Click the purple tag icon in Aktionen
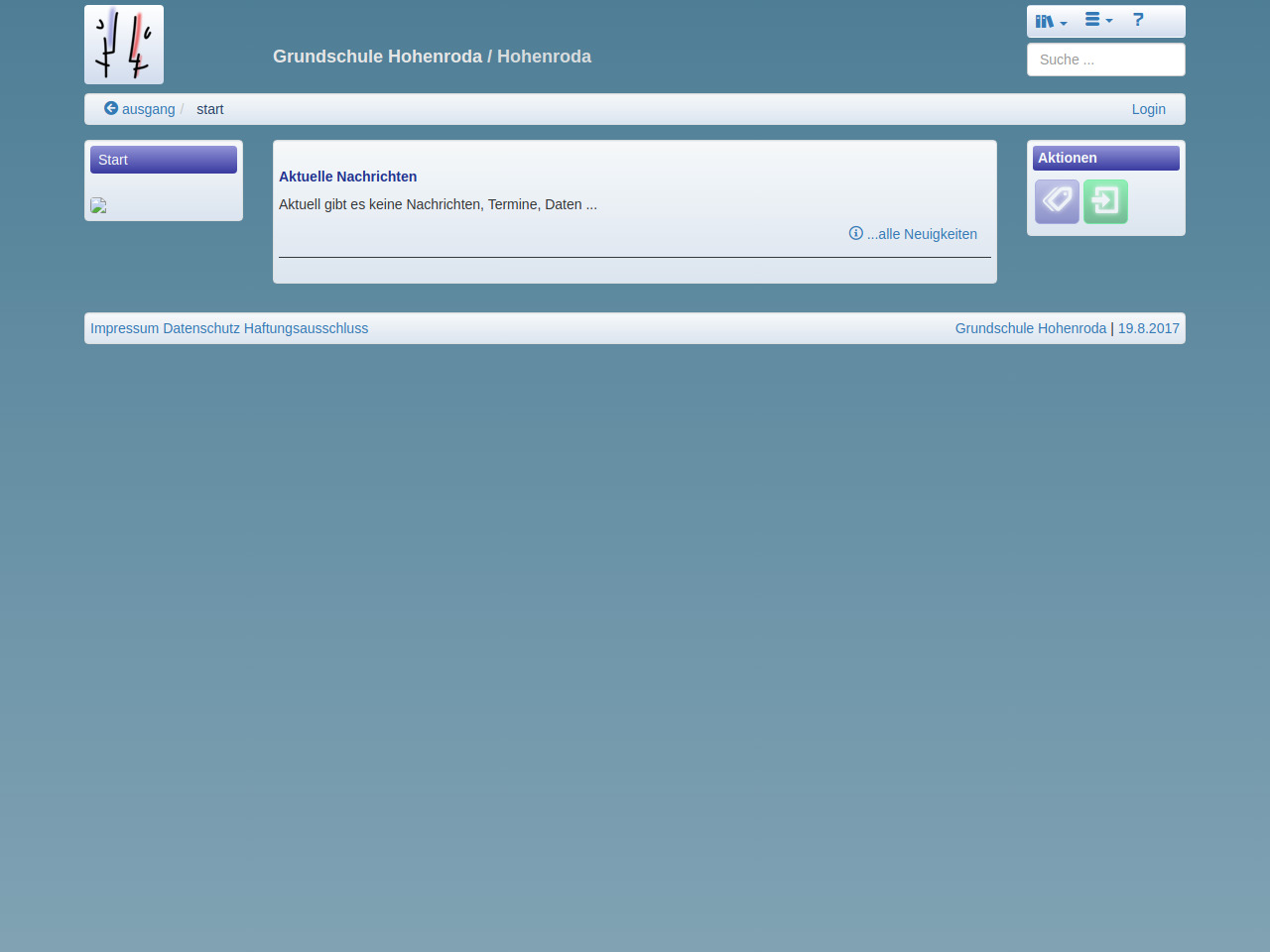Viewport: 1270px width, 952px height. click(1057, 201)
